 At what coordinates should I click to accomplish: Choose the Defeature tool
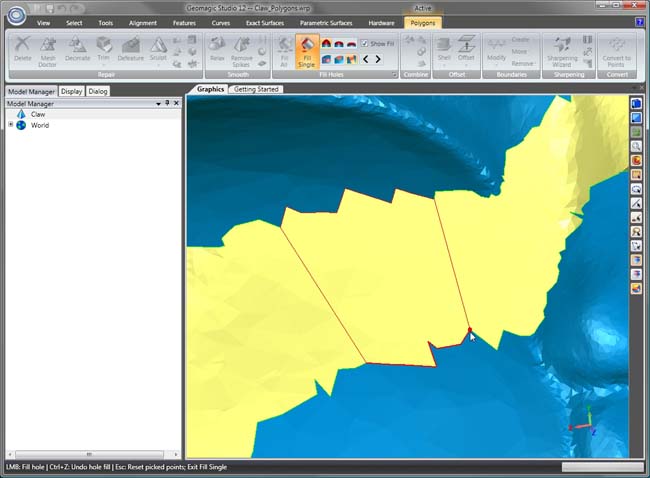(131, 49)
